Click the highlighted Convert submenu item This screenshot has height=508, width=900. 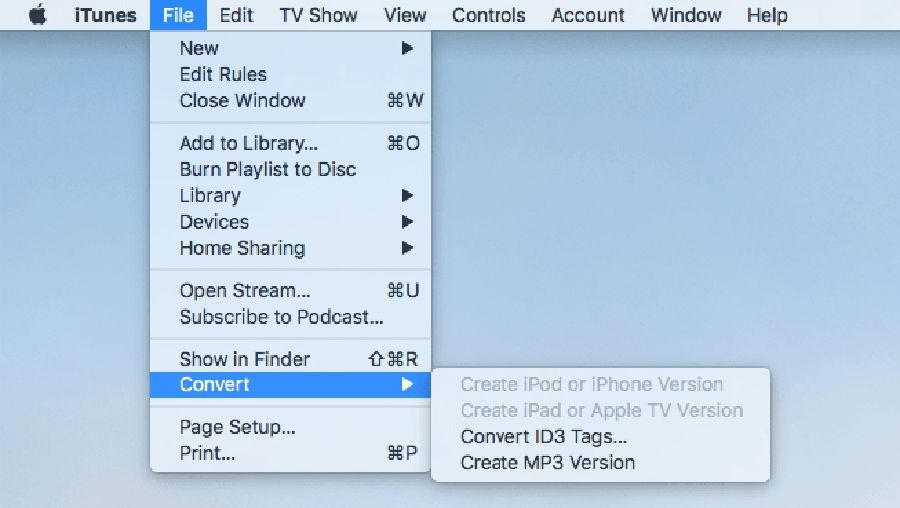[290, 385]
